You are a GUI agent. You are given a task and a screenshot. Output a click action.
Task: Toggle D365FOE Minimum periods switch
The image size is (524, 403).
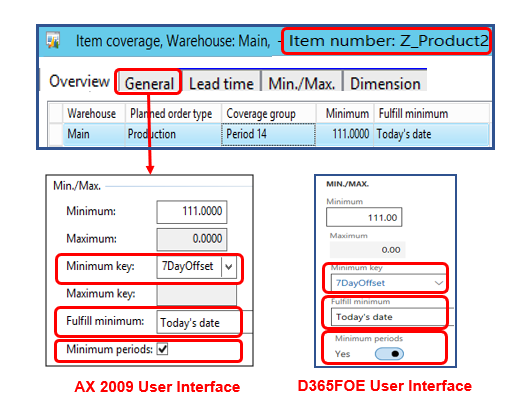coord(389,354)
